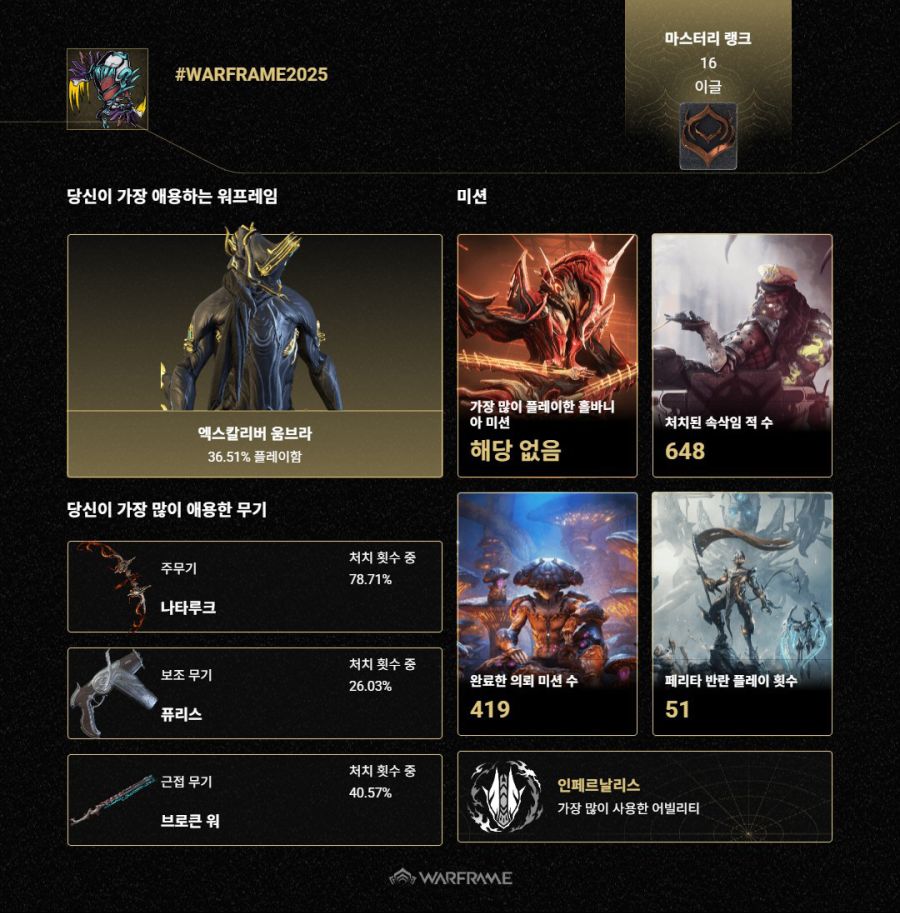900x913 pixels.
Task: Open the 완료한 의뢰 미션 수 419 card
Action: click(547, 614)
